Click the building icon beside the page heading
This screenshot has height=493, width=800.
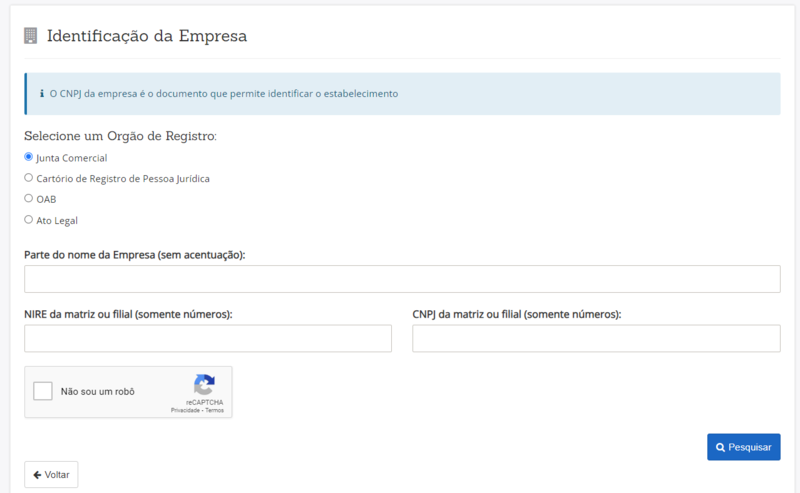point(30,36)
